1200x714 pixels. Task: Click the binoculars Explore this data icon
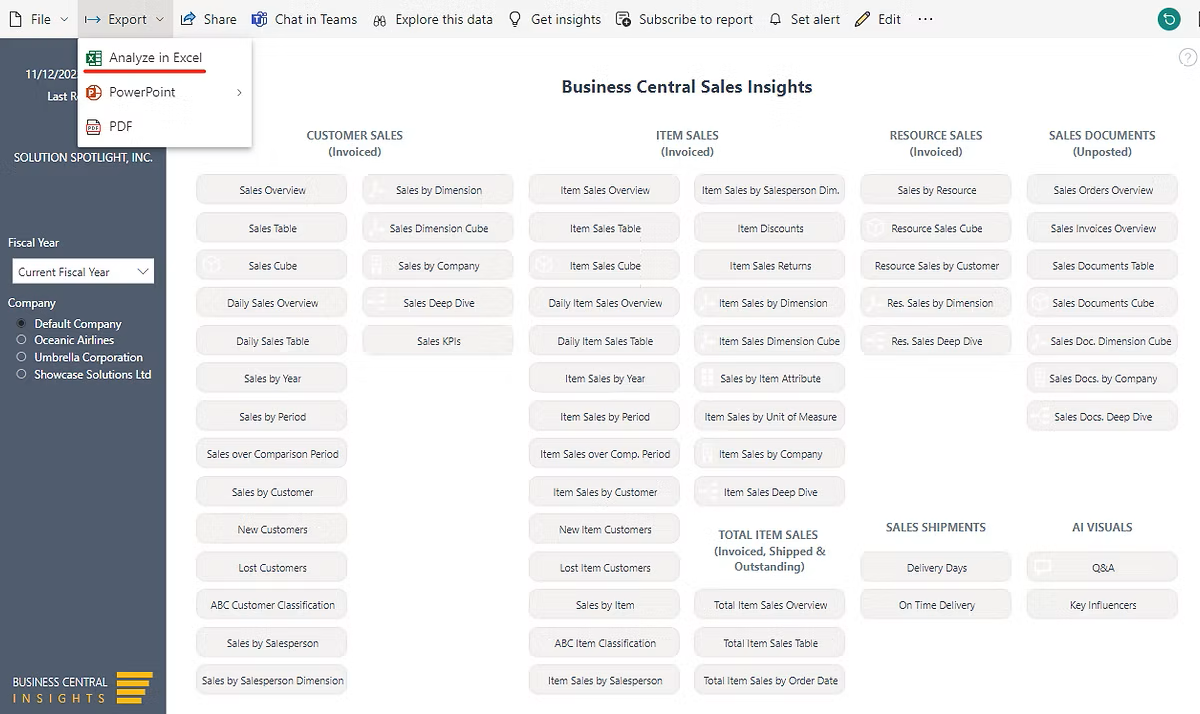tap(379, 19)
